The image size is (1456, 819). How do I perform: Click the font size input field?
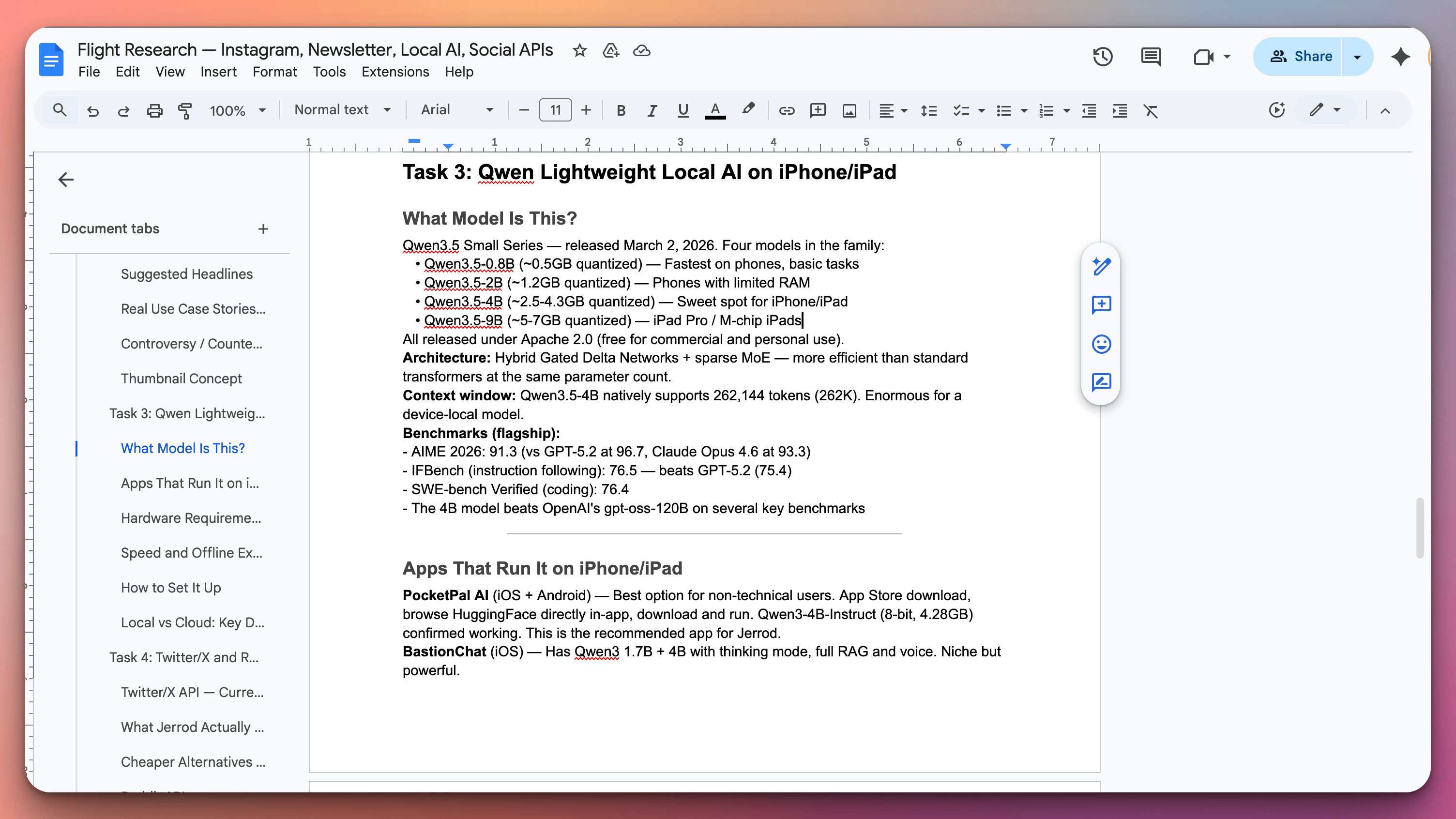[x=555, y=110]
